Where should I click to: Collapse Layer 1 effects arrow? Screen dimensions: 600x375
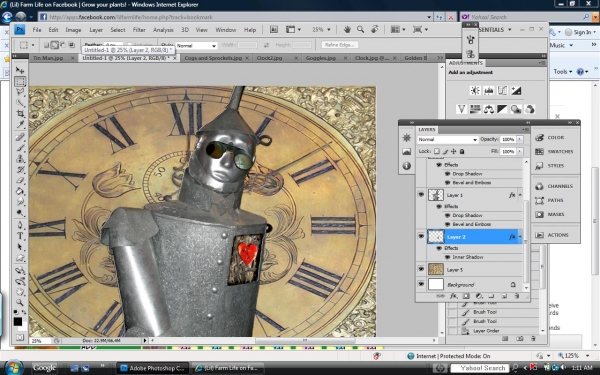point(520,195)
